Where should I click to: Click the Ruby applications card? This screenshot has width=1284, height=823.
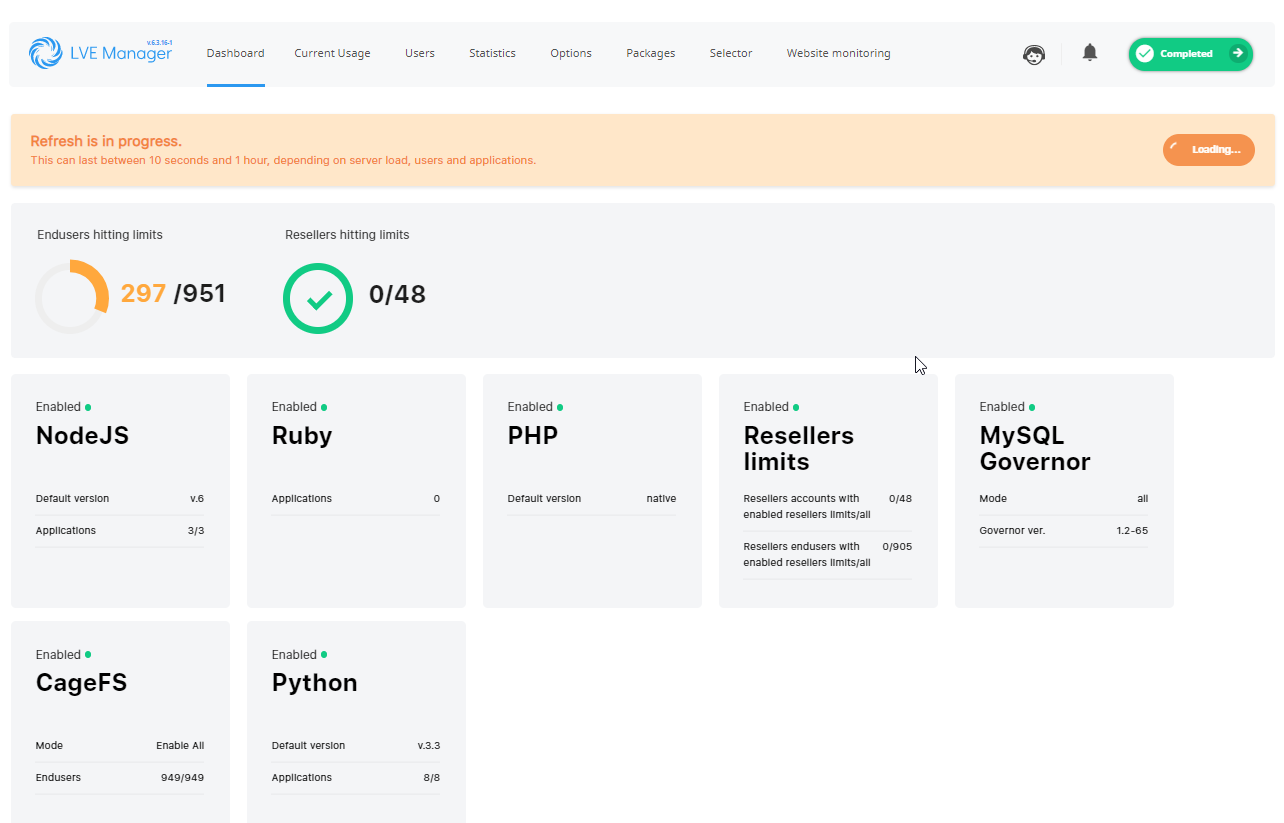point(355,490)
